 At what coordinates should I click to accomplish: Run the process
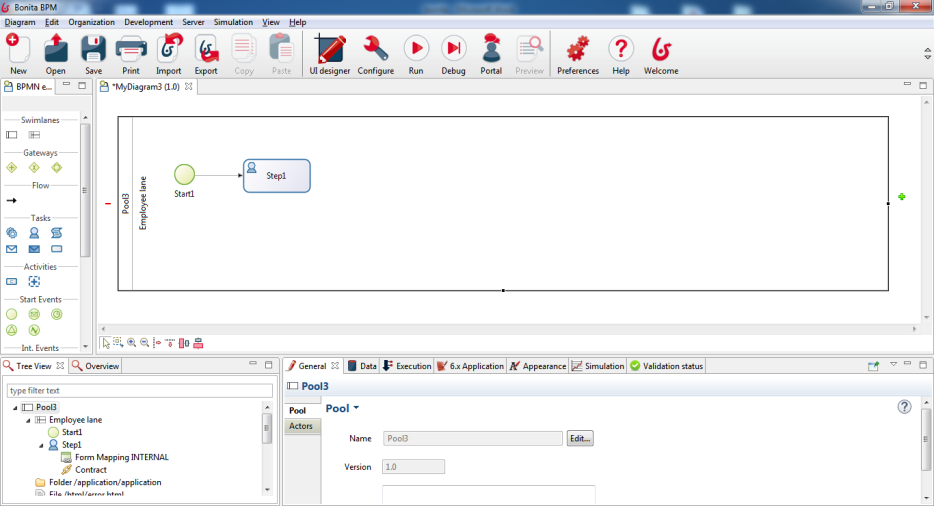[416, 54]
